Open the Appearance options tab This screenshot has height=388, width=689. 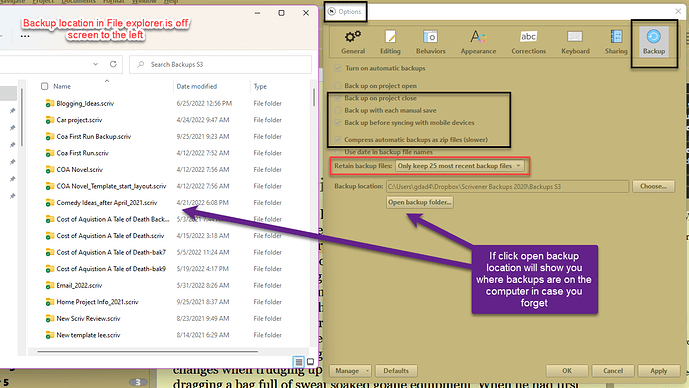click(478, 42)
